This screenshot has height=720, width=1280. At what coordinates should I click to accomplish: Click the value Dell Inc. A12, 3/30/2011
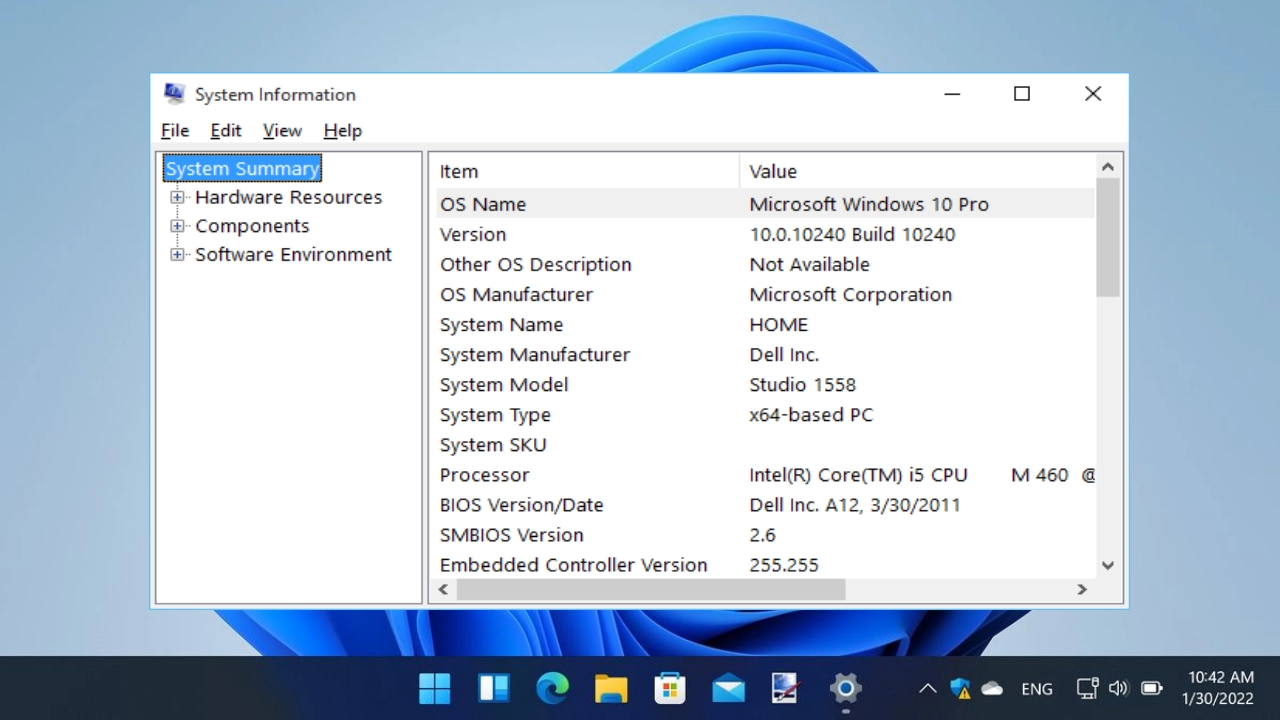click(x=855, y=504)
